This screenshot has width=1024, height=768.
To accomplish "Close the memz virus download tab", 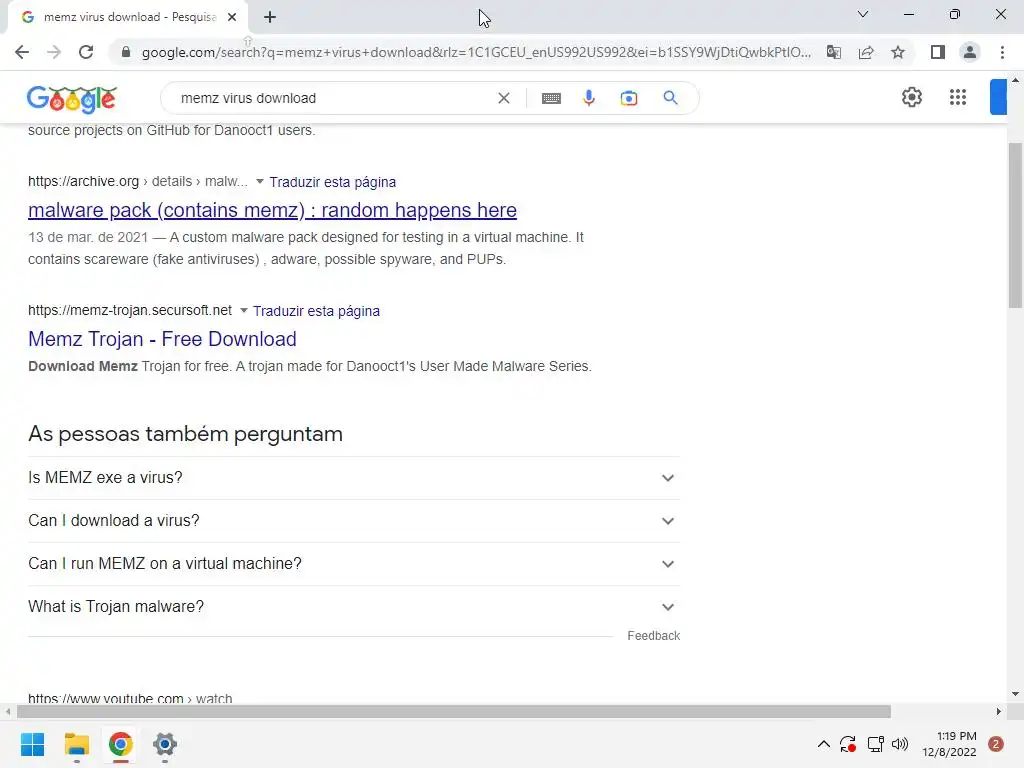I will tap(232, 18).
